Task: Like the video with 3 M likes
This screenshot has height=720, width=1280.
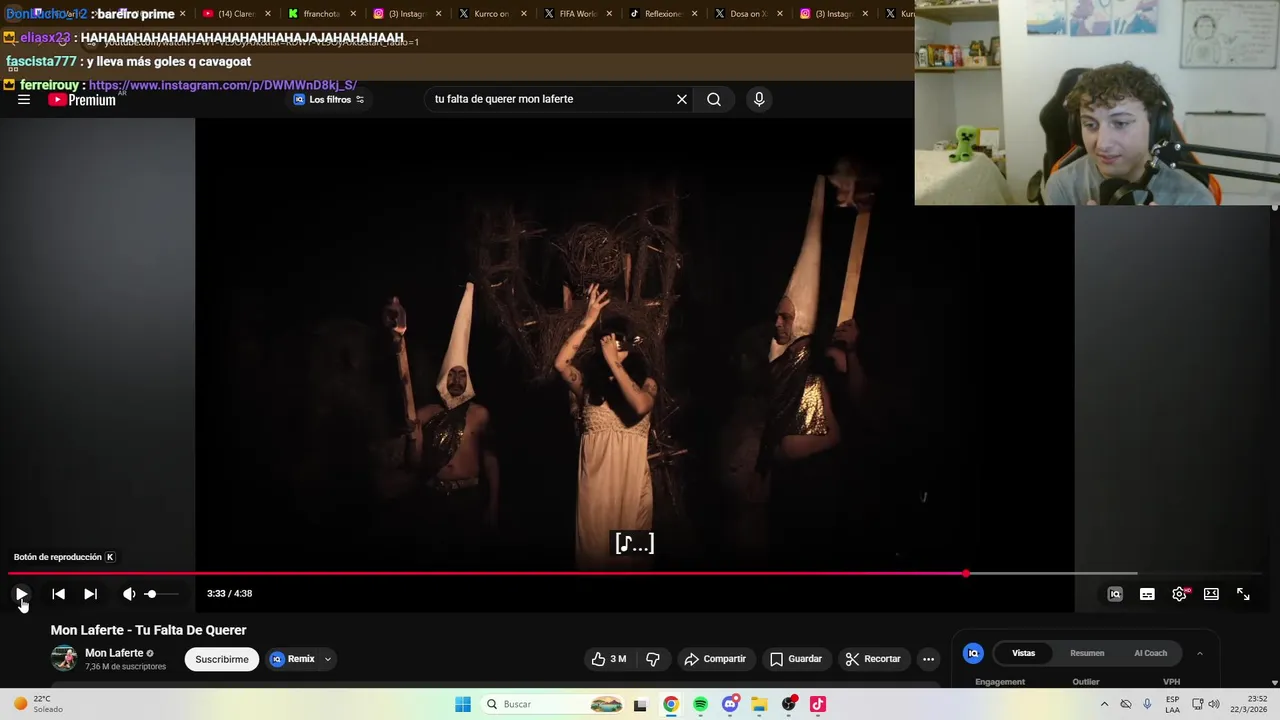Action: 609,659
